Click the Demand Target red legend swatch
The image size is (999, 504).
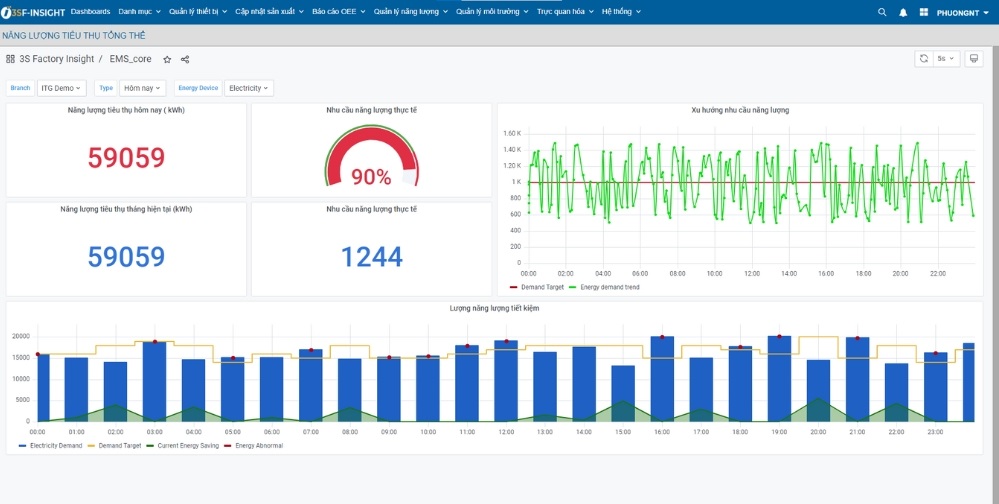[514, 287]
